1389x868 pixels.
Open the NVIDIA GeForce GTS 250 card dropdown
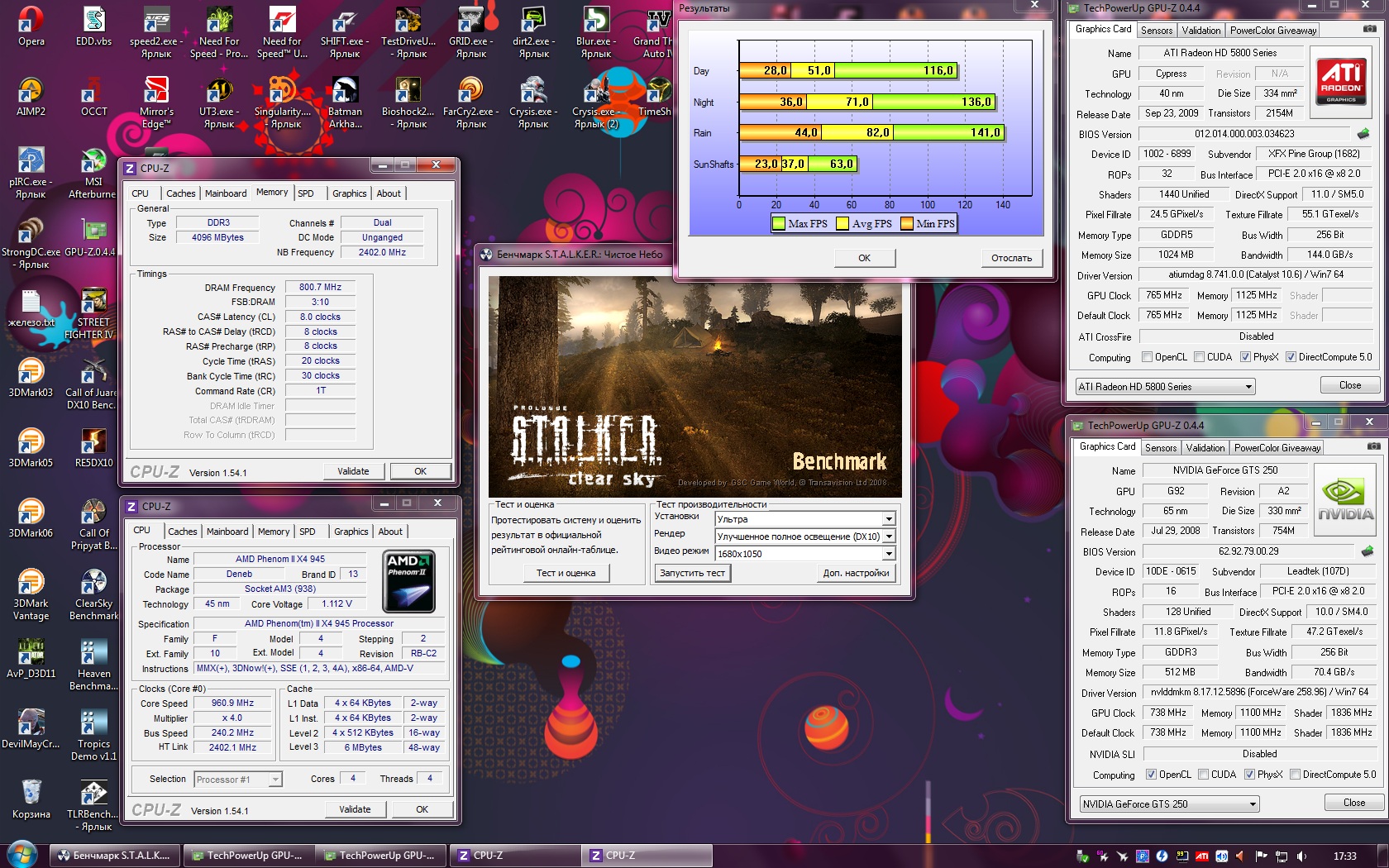[x=1169, y=804]
